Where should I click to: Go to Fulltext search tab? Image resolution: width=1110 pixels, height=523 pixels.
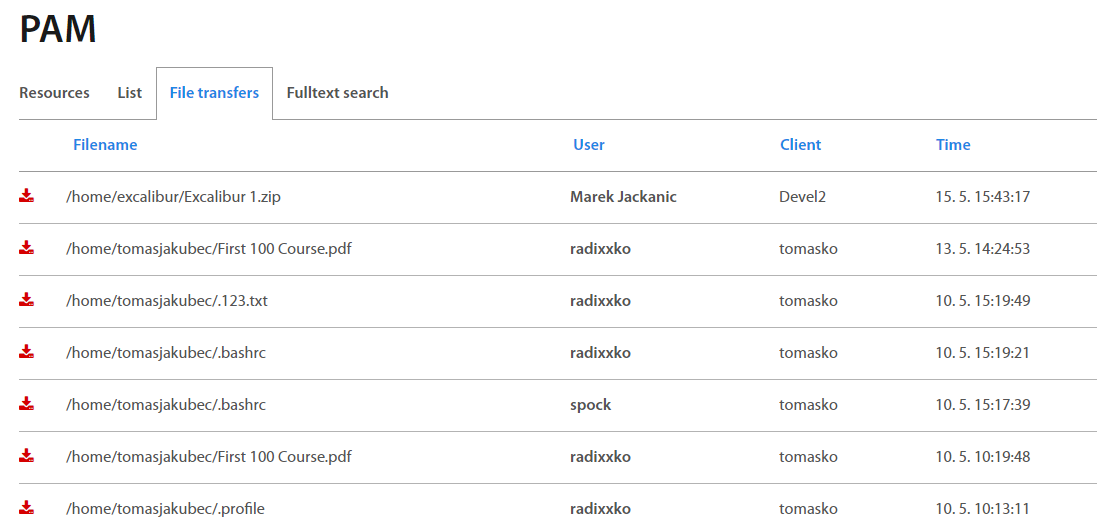[337, 93]
